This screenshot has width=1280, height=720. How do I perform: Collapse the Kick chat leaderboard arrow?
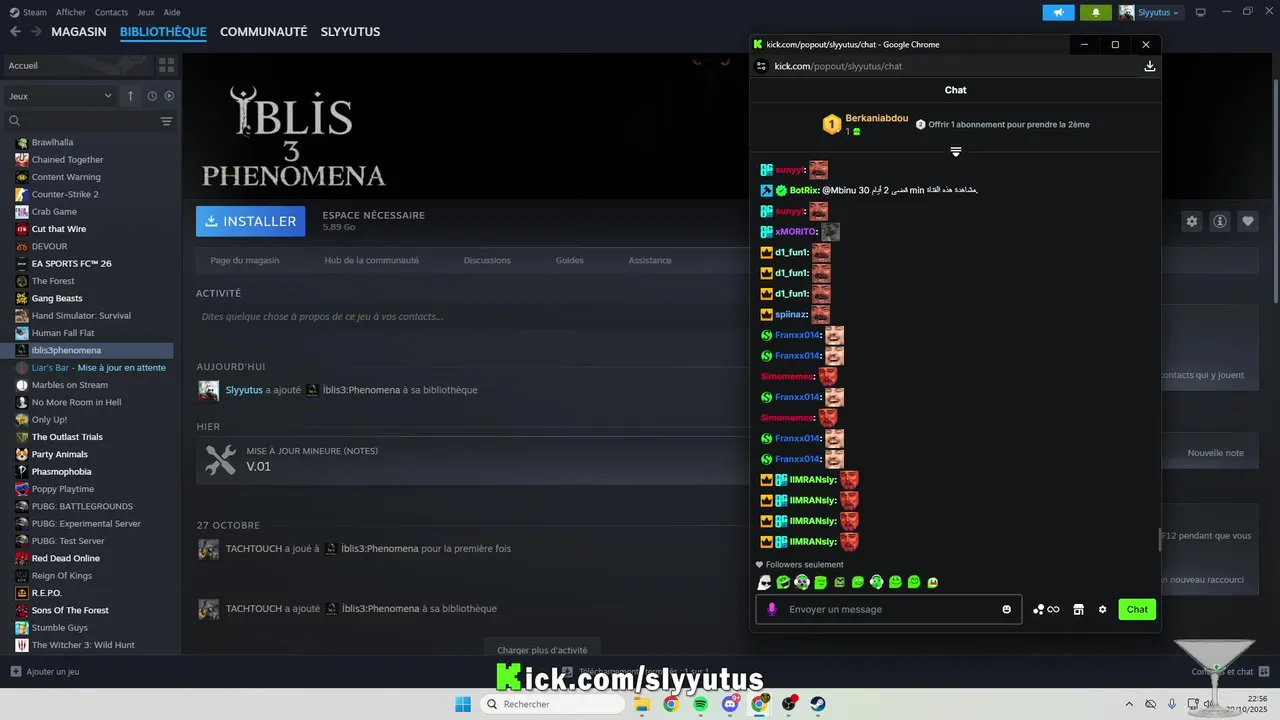tap(955, 152)
